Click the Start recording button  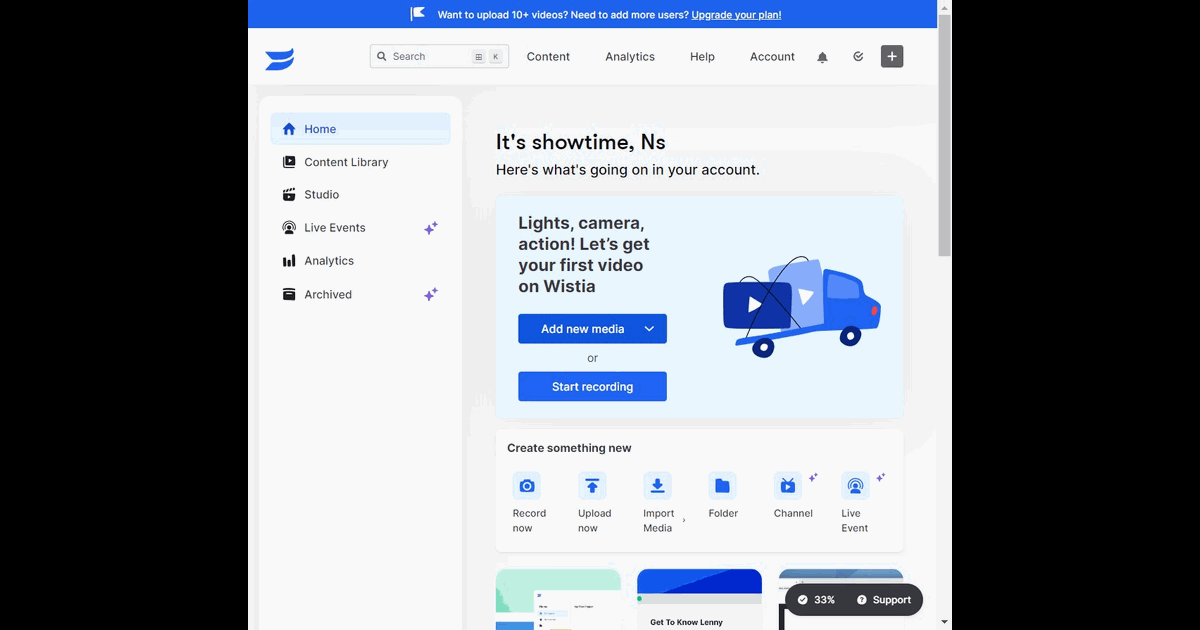(x=592, y=387)
